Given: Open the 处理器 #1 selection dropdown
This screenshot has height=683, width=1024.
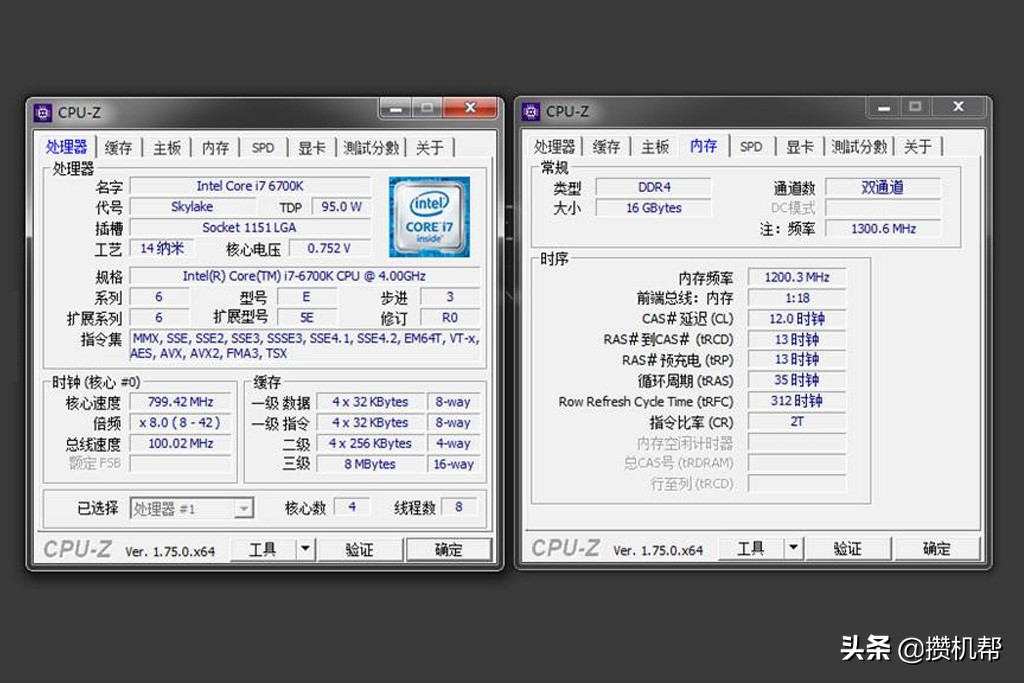Looking at the screenshot, I should click(x=243, y=508).
